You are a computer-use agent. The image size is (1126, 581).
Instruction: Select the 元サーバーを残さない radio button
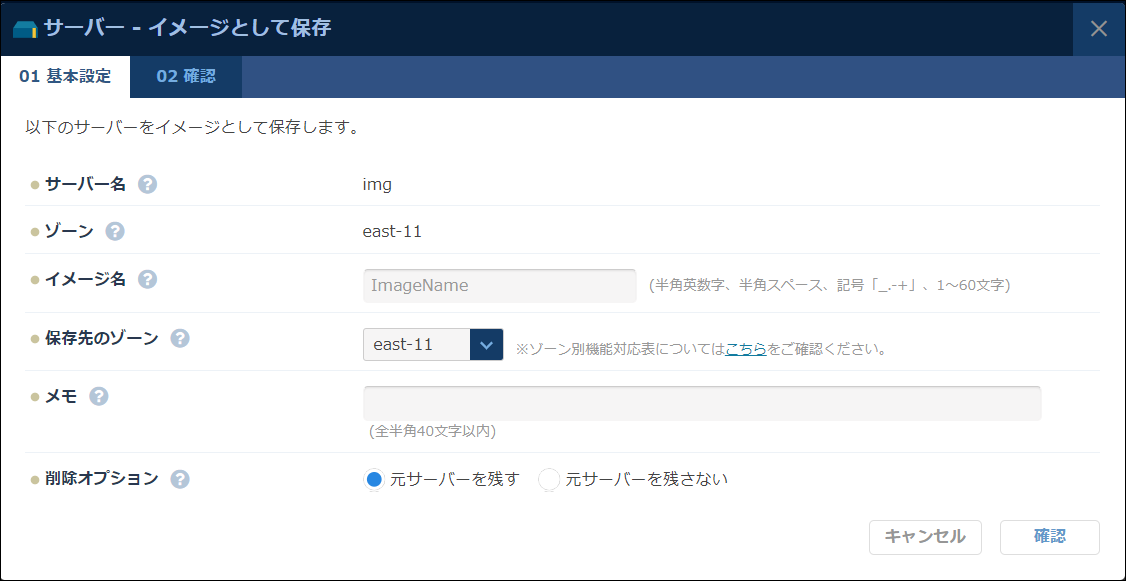[548, 479]
